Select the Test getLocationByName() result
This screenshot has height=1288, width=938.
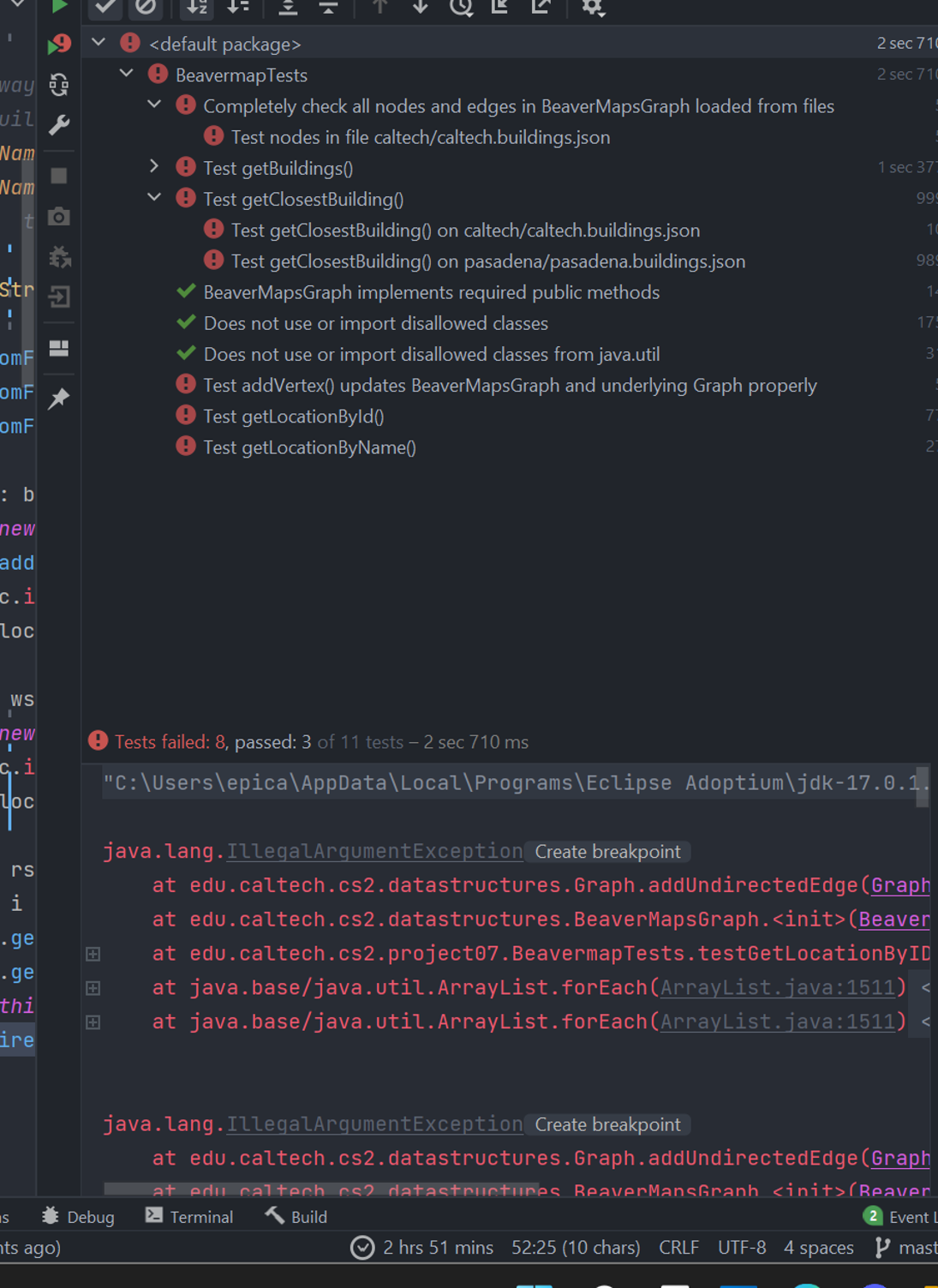click(x=309, y=447)
